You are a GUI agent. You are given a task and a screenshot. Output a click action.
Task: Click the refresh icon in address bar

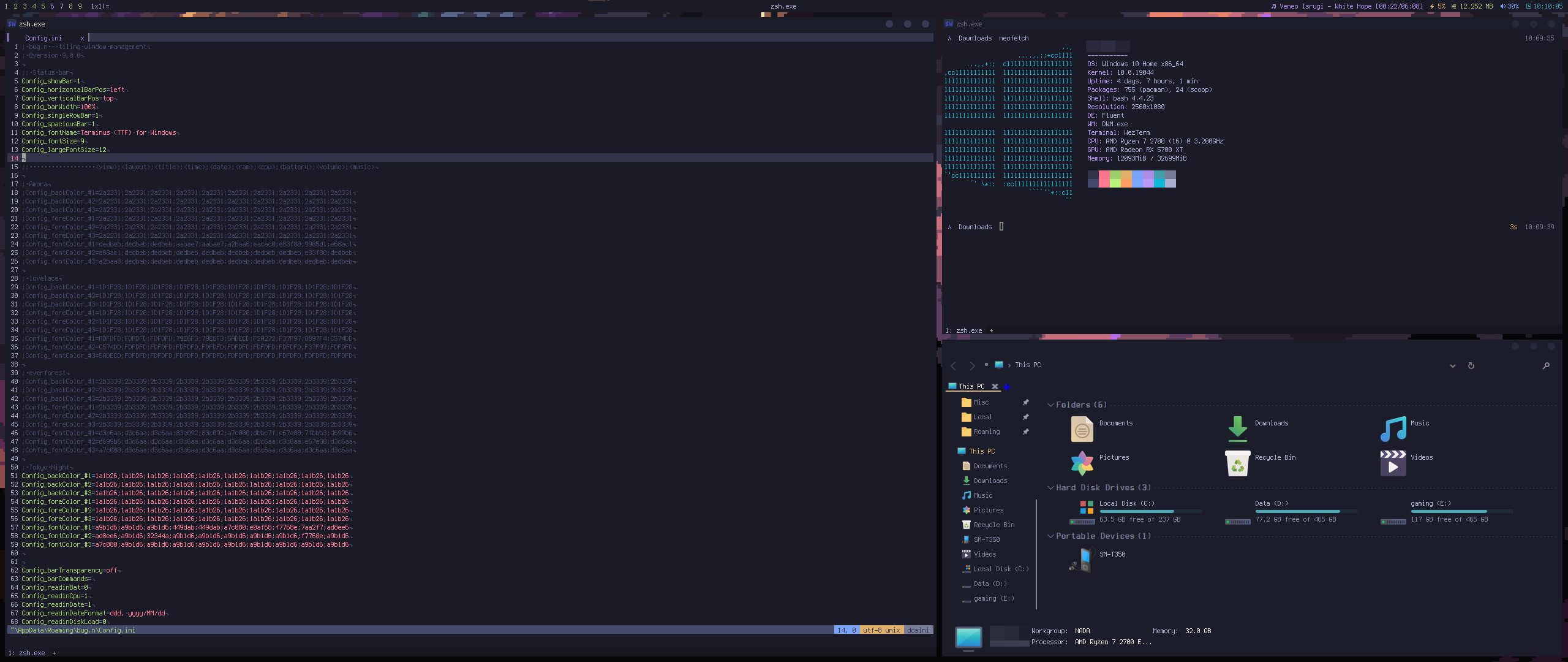(1471, 365)
